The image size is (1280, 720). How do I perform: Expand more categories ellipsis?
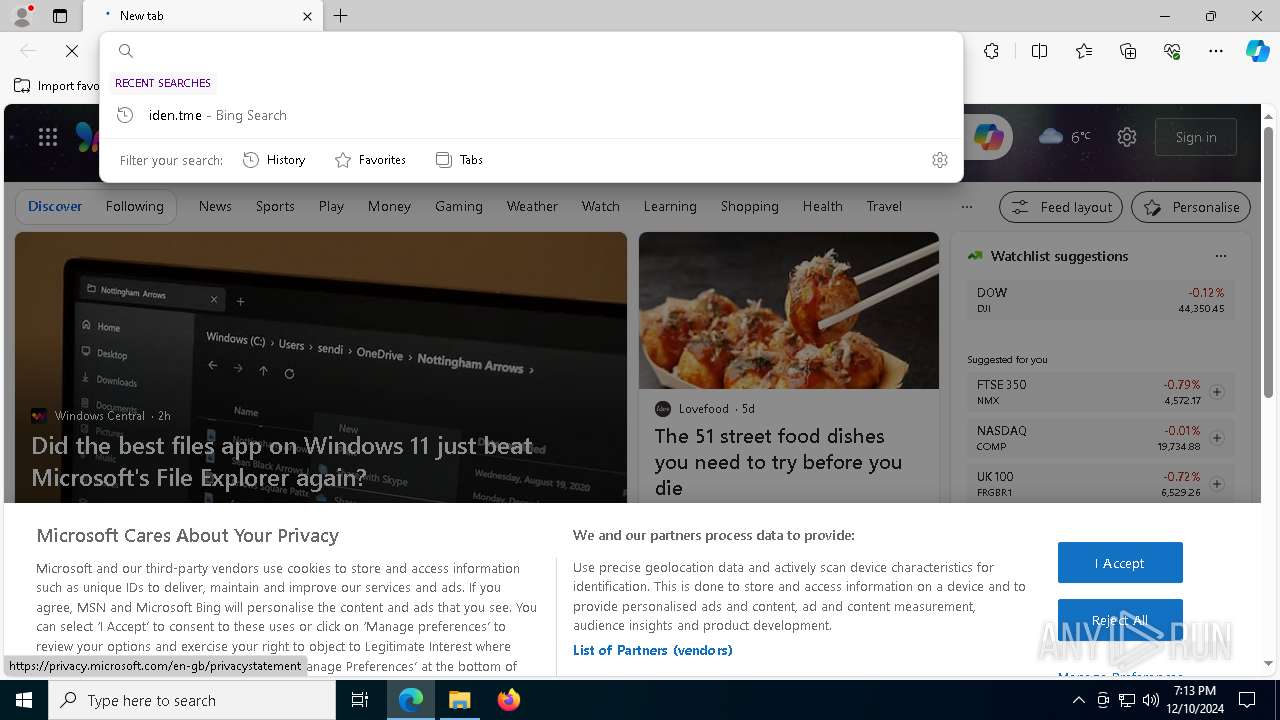(966, 207)
